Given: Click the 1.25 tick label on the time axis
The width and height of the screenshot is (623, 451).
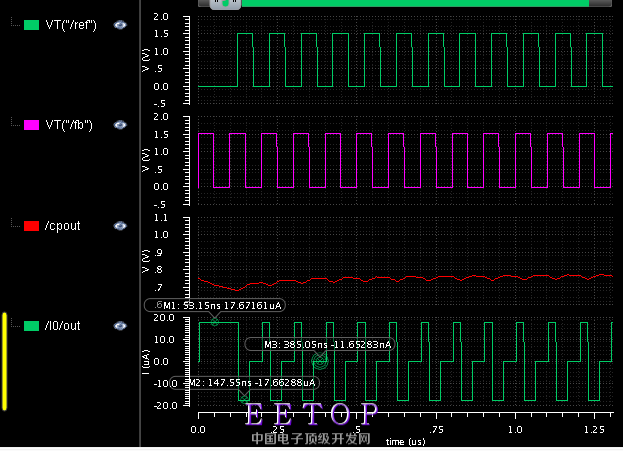Looking at the screenshot, I should coord(594,430).
